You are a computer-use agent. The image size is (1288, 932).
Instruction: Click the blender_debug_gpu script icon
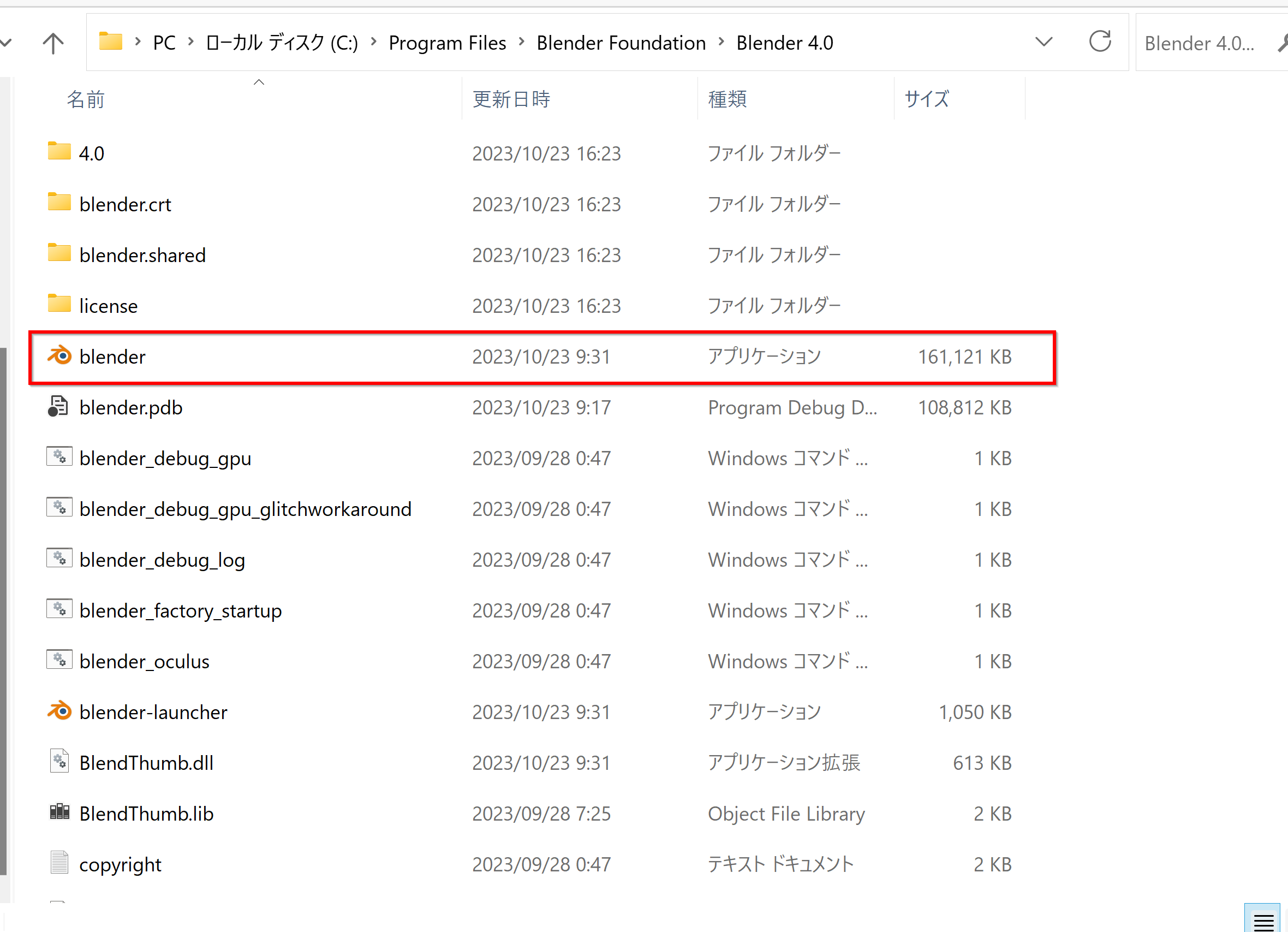pyautogui.click(x=59, y=456)
